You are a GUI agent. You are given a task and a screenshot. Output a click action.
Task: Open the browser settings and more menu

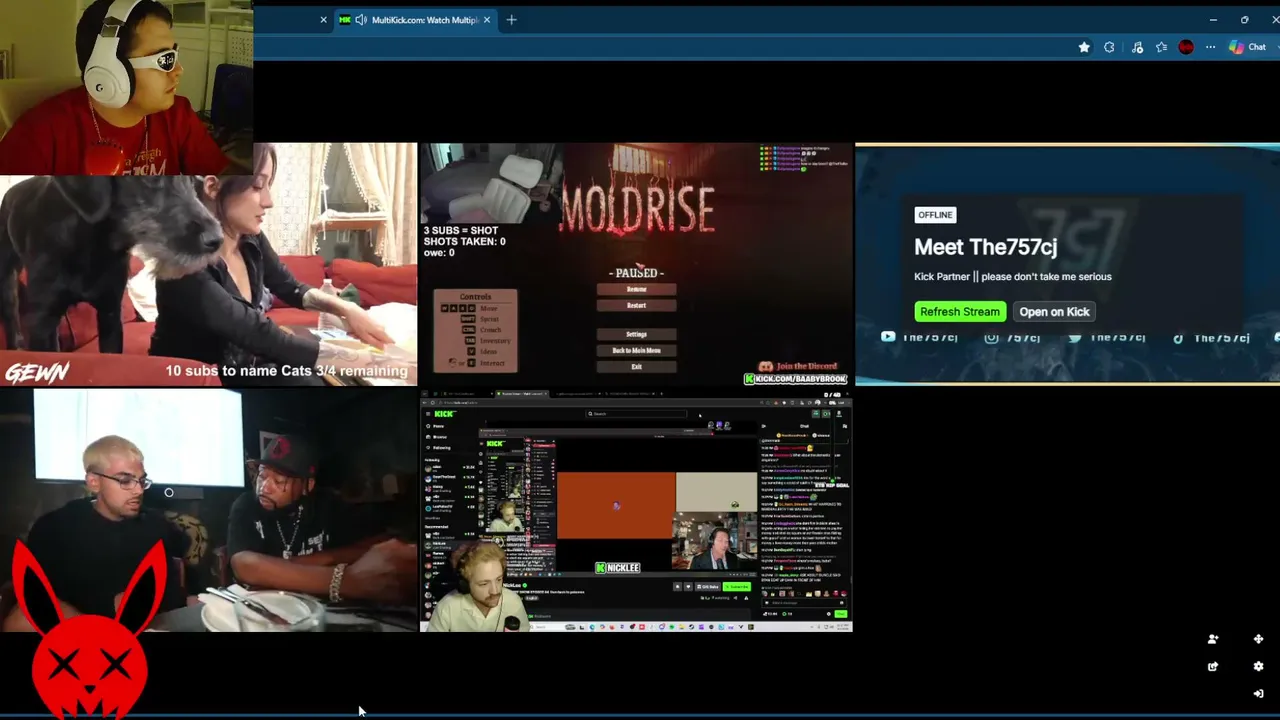point(1210,47)
